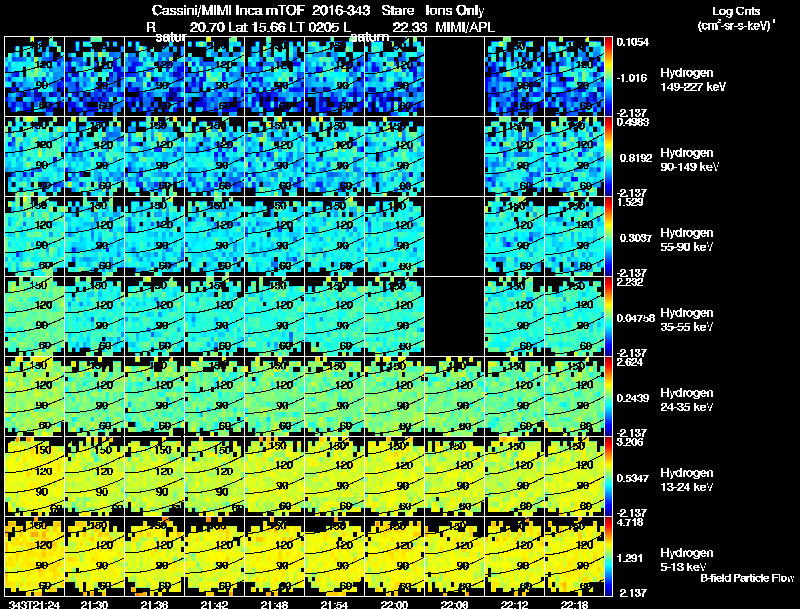Screen dimensions: 800x609
Task: Click the '21:36' time axis label
Action: (x=155, y=605)
